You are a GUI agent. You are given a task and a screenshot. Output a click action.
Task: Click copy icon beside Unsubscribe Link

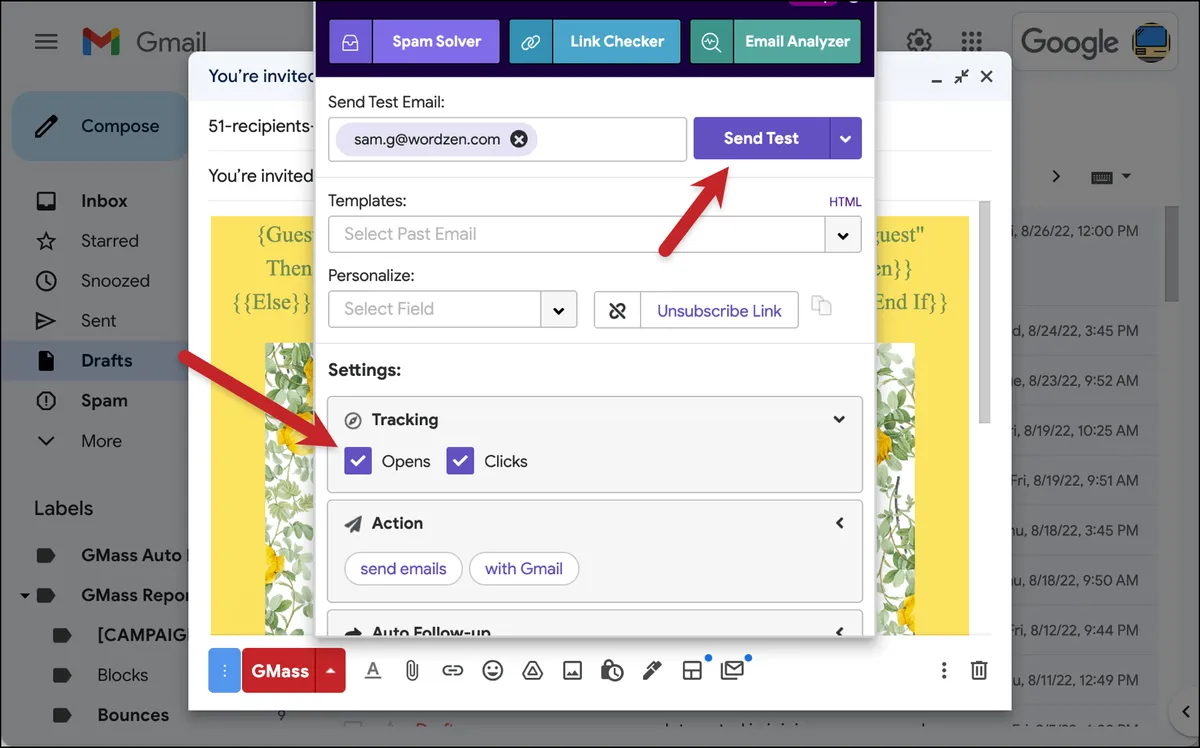click(821, 306)
